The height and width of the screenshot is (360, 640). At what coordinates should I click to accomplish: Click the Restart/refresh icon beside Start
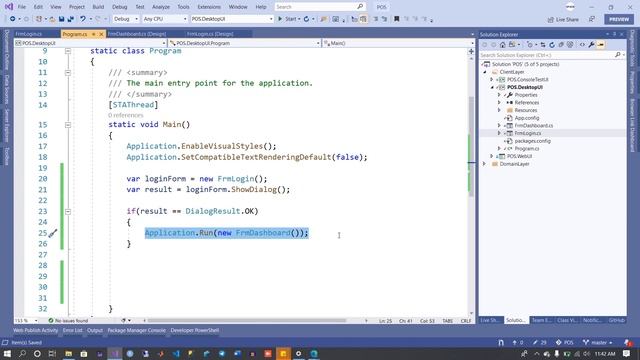(307, 19)
